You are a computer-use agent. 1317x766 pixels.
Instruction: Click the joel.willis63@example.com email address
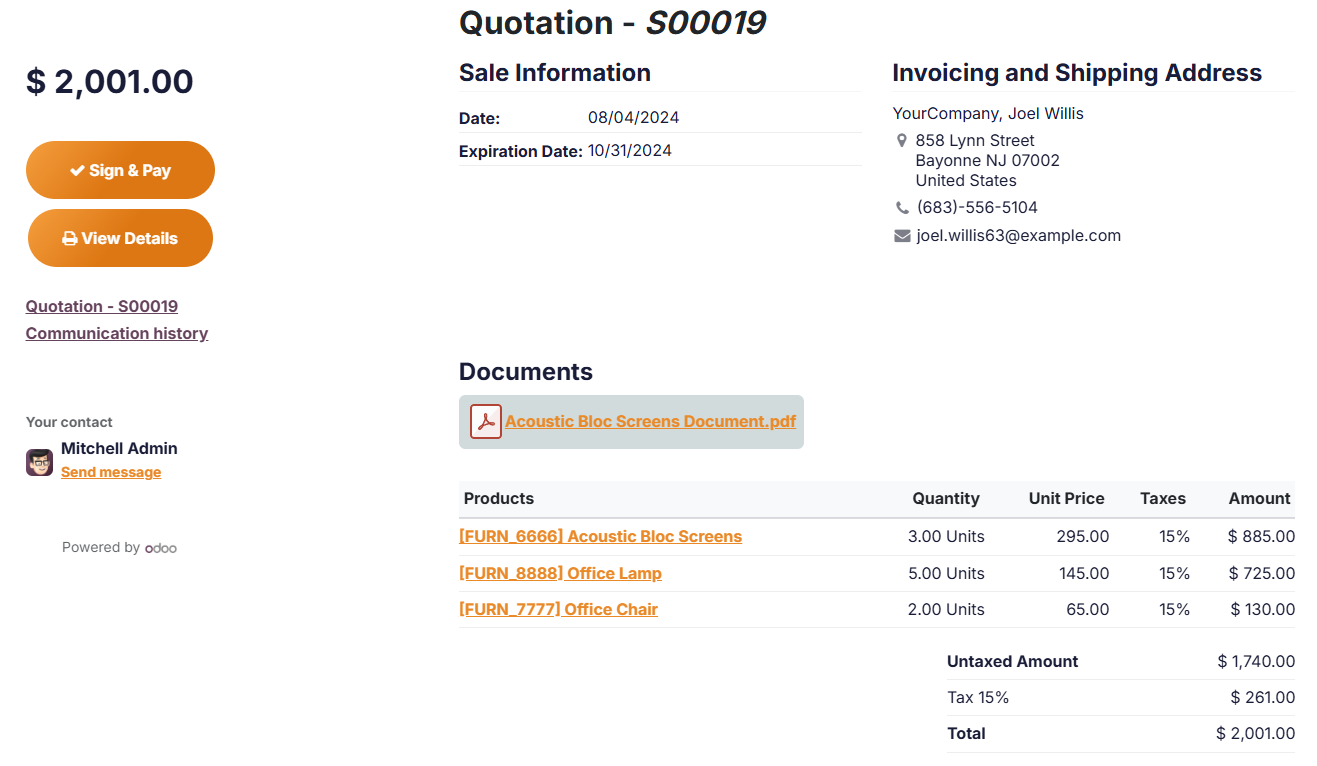pyautogui.click(x=1018, y=236)
